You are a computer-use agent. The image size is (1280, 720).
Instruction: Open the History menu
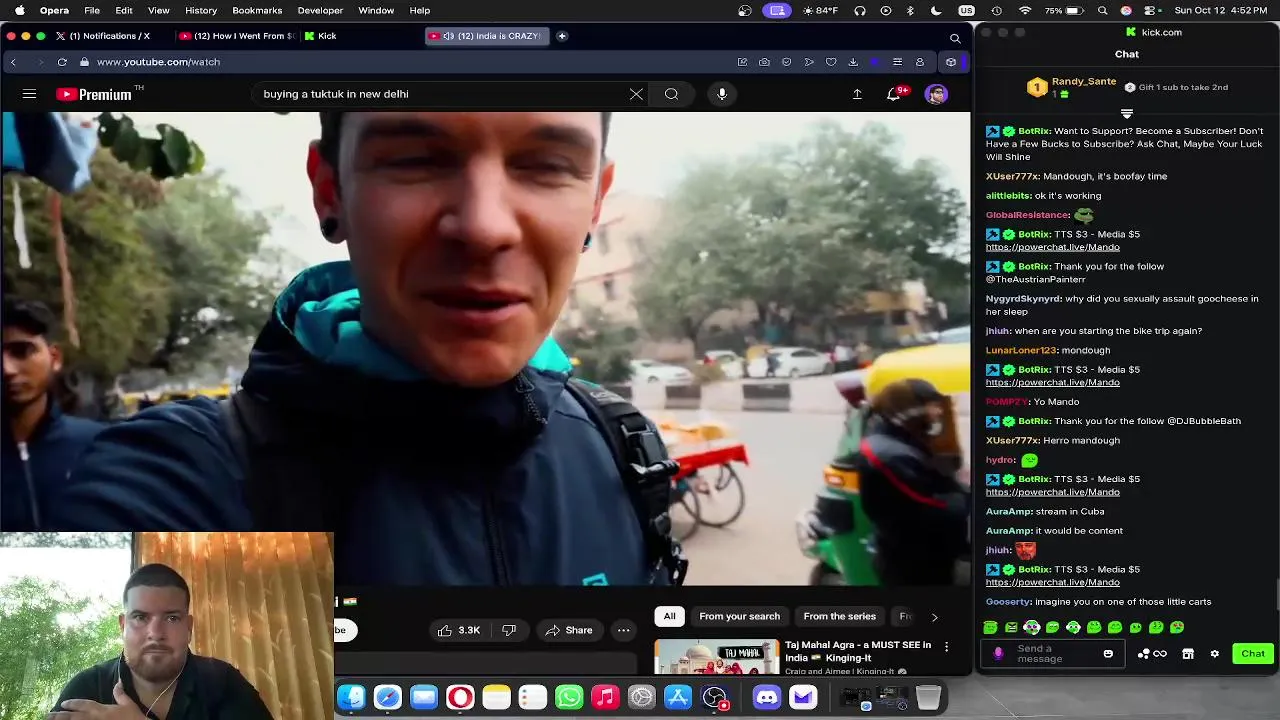pyautogui.click(x=201, y=10)
